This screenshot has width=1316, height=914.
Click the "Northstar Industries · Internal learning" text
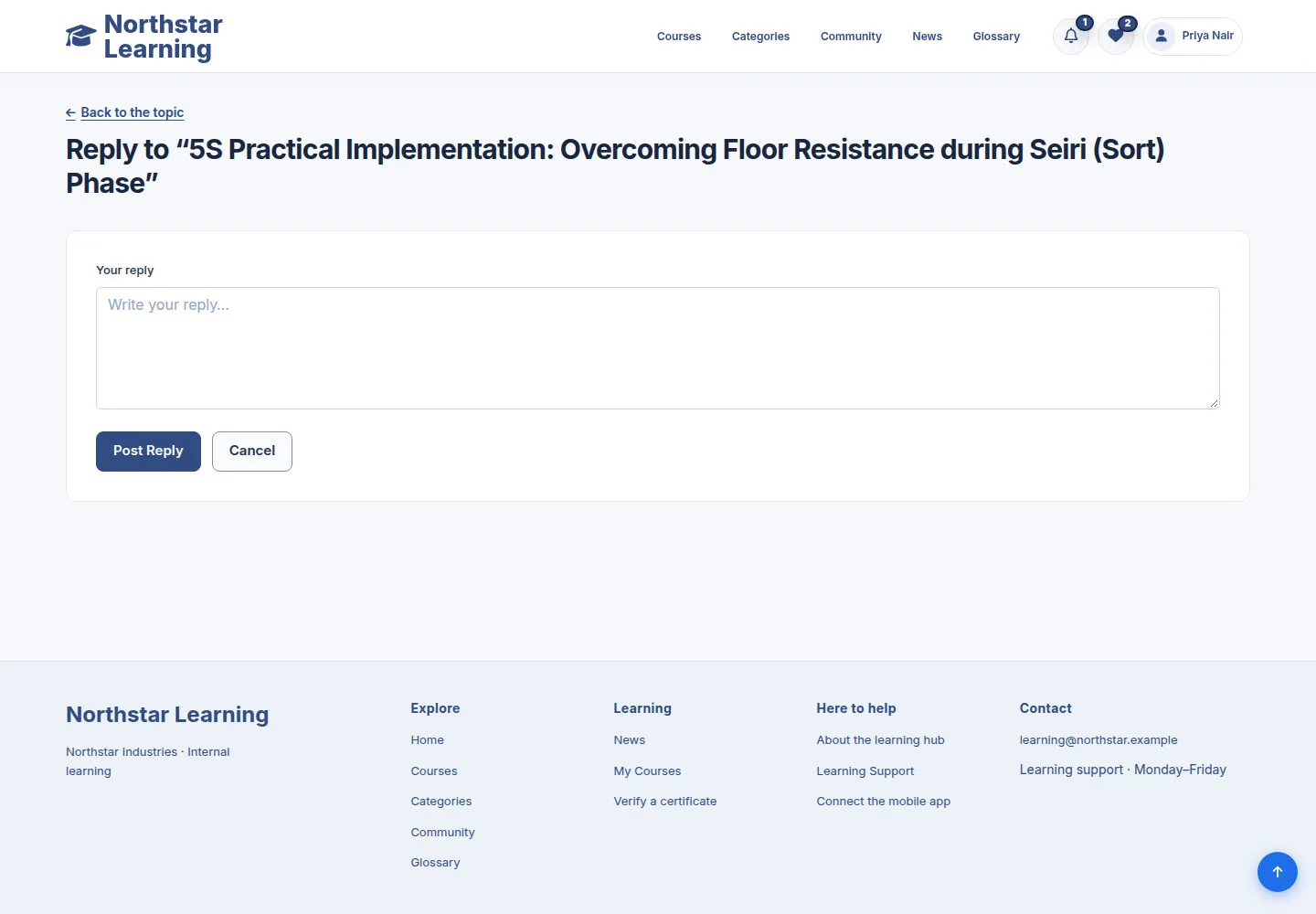(x=148, y=761)
